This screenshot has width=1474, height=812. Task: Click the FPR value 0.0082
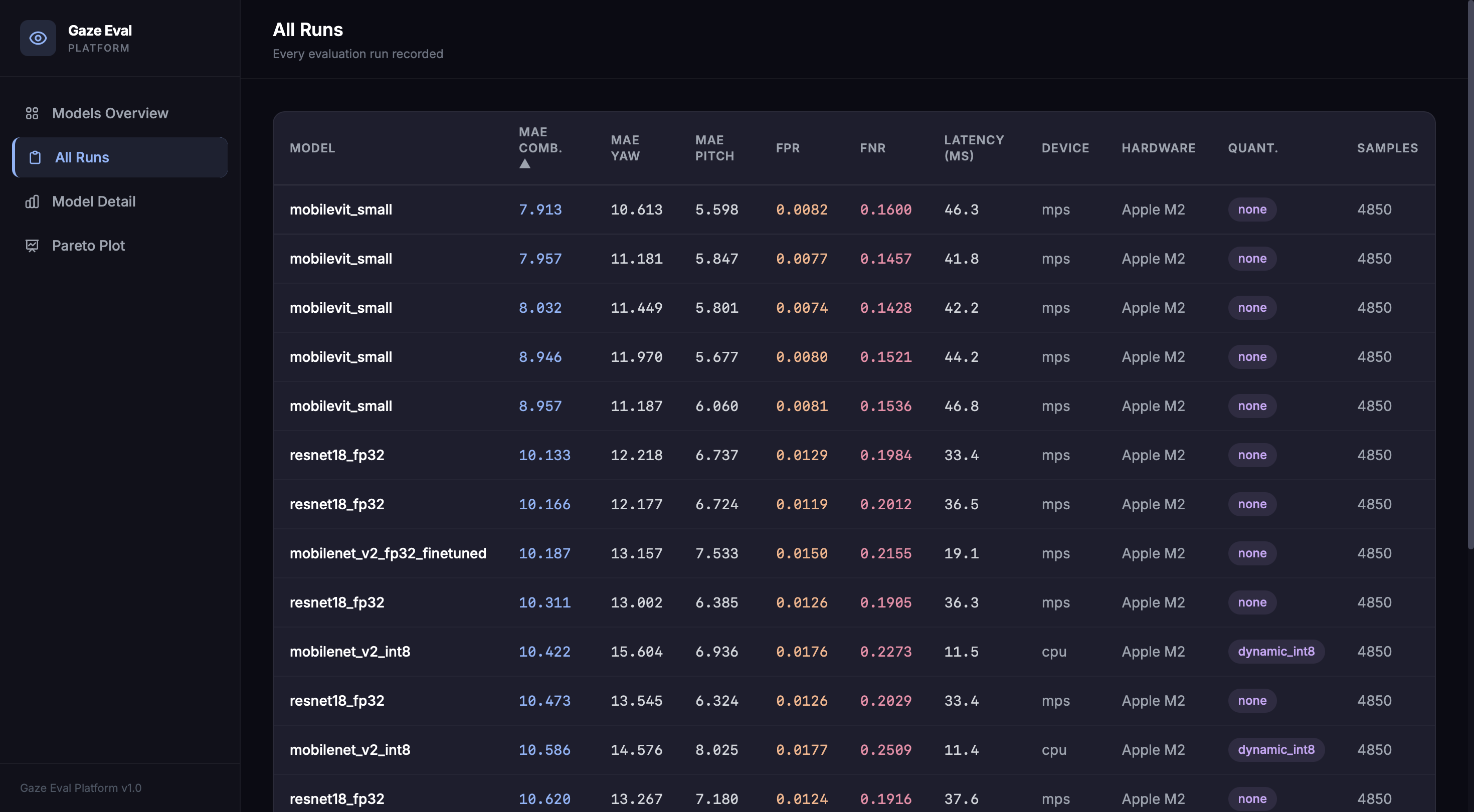click(802, 210)
